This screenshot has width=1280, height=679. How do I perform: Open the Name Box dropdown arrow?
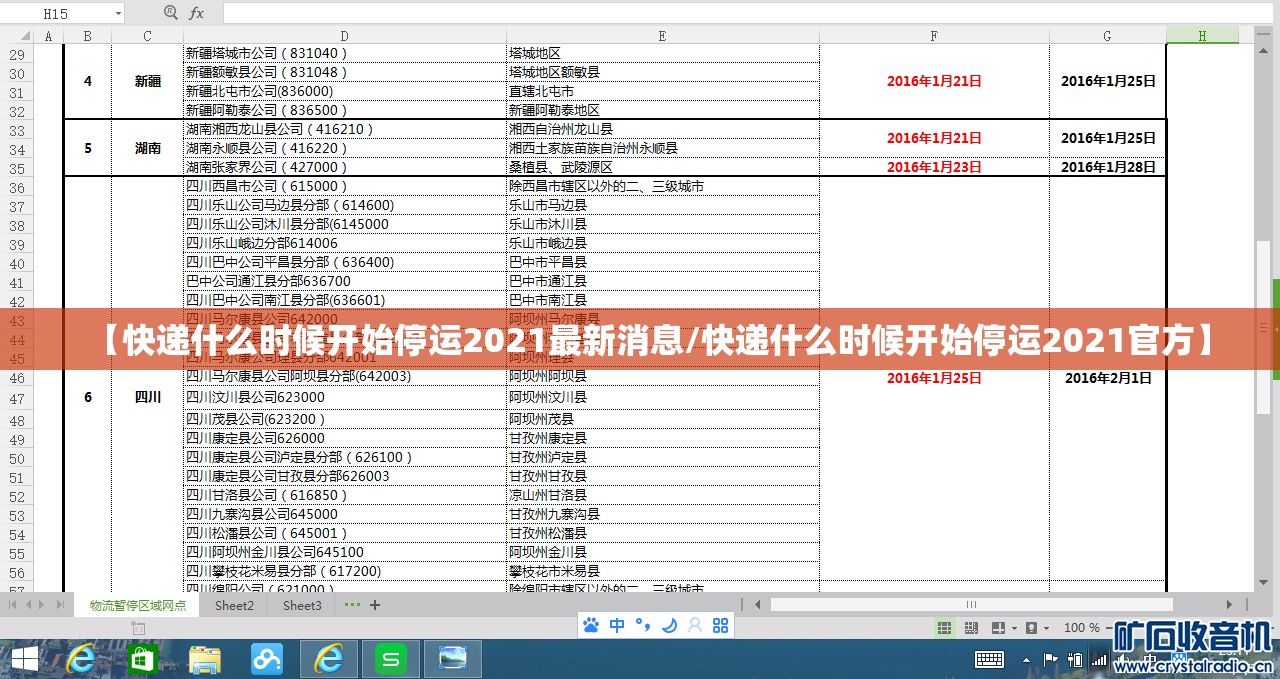click(x=118, y=14)
